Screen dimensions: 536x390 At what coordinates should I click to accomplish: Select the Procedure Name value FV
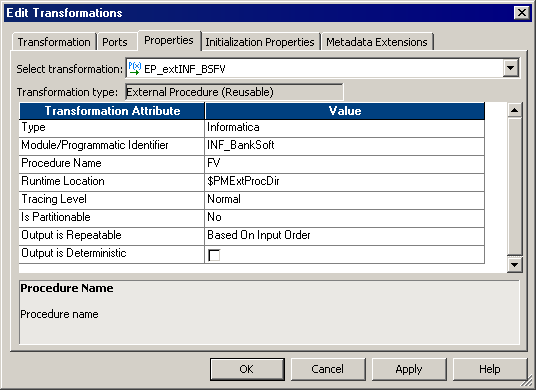click(345, 164)
